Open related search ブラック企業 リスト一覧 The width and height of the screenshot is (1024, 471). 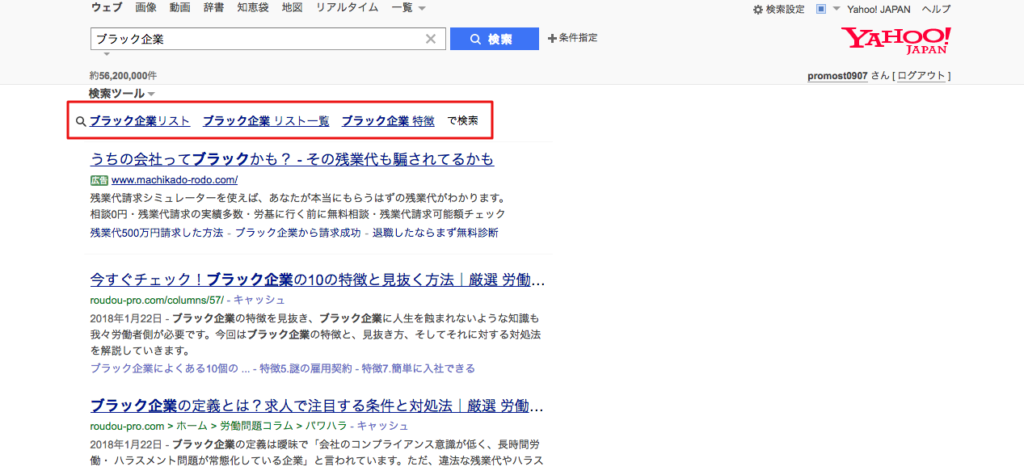coord(265,121)
